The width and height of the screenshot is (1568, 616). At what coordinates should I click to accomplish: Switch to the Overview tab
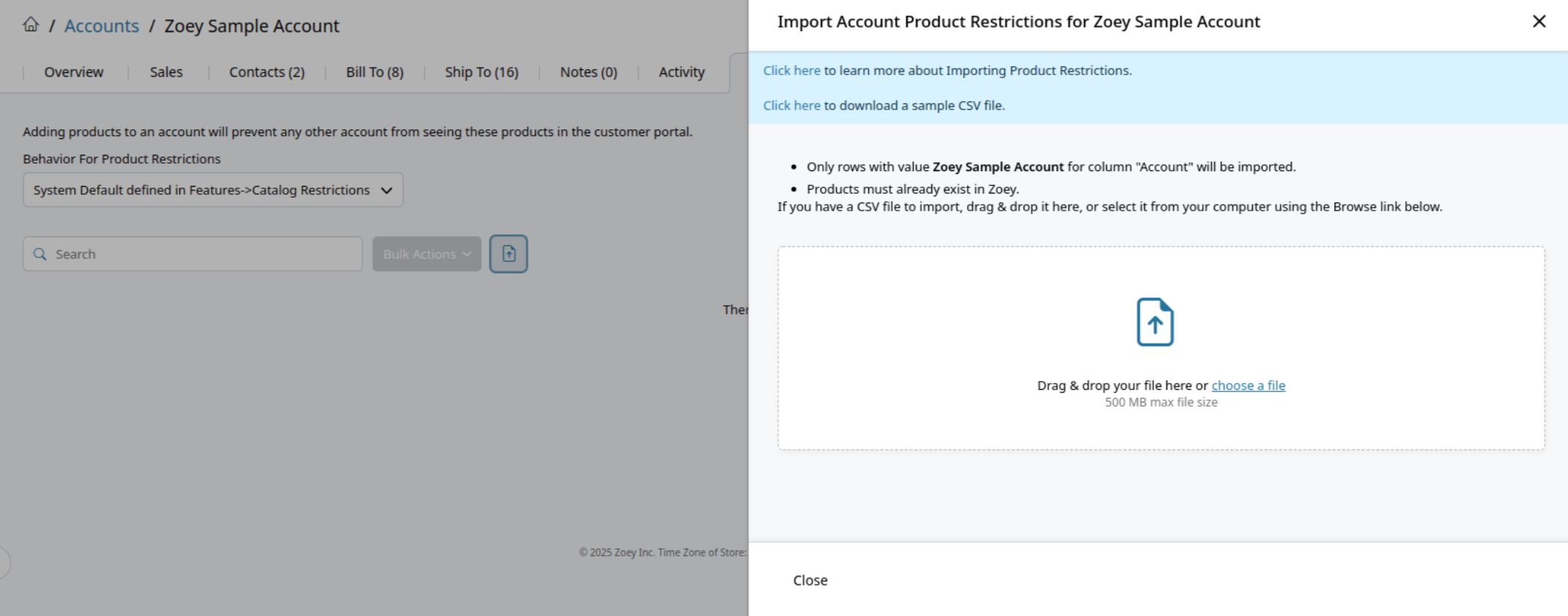(x=74, y=72)
